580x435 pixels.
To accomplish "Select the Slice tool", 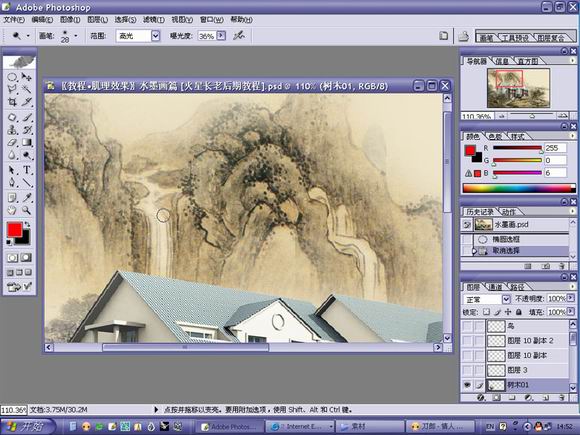I will coord(27,102).
